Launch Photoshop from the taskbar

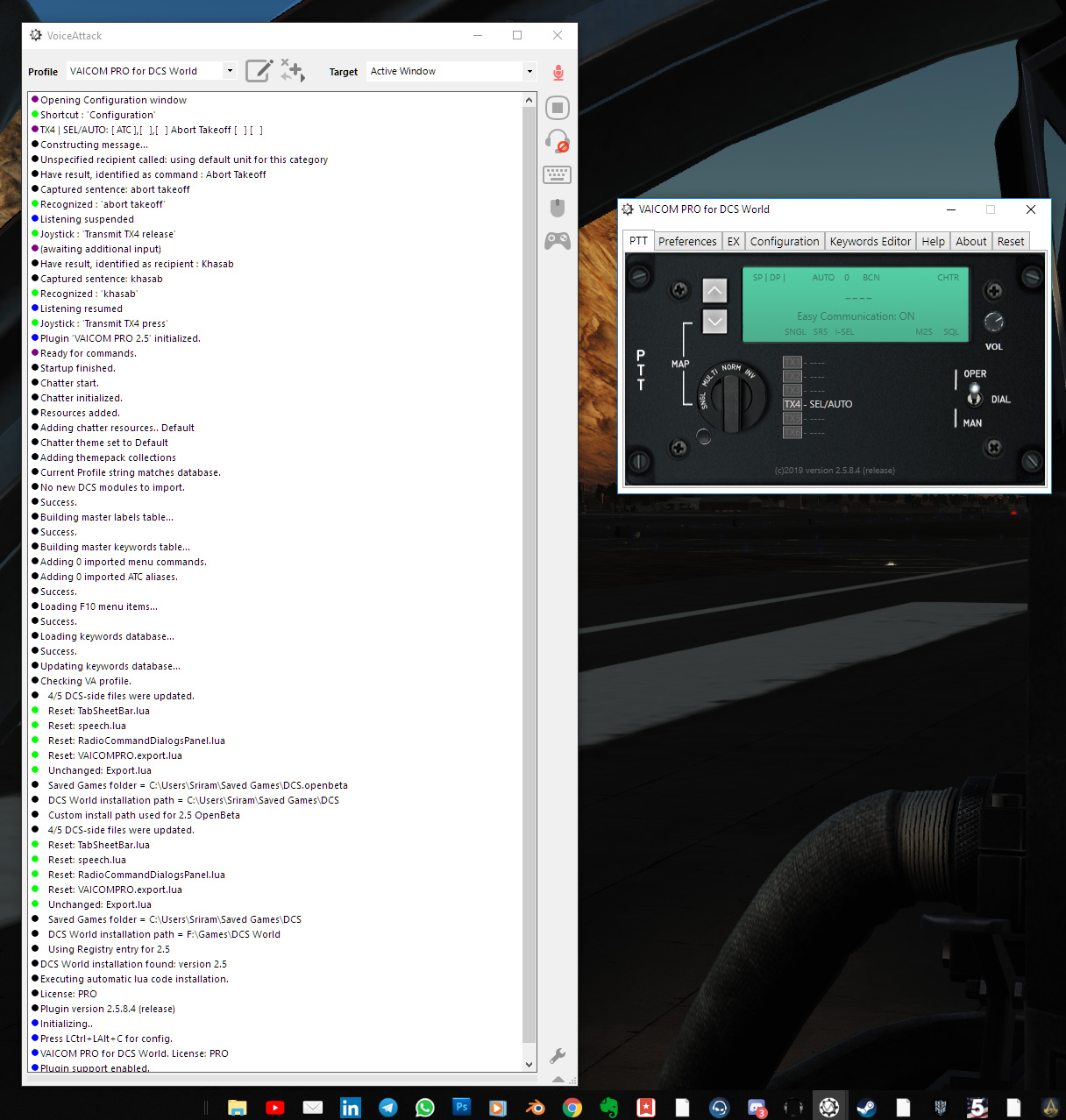click(x=461, y=1107)
